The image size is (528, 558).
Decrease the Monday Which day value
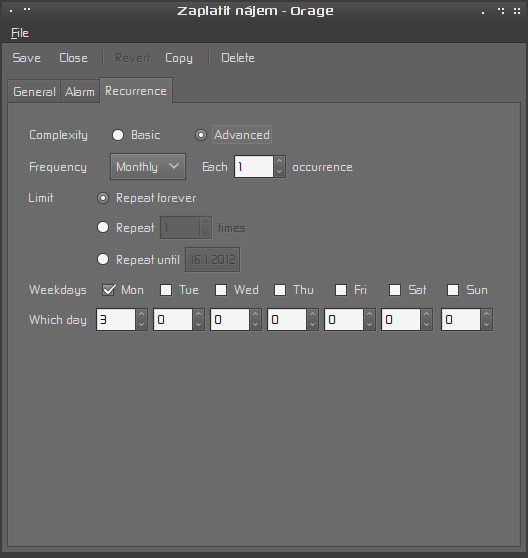pyautogui.click(x=141, y=325)
